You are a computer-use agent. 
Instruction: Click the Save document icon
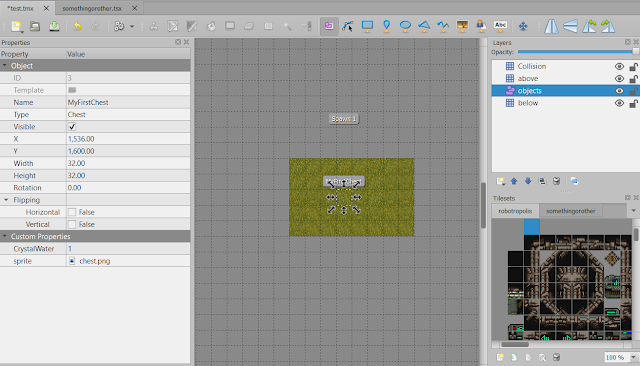coord(54,27)
